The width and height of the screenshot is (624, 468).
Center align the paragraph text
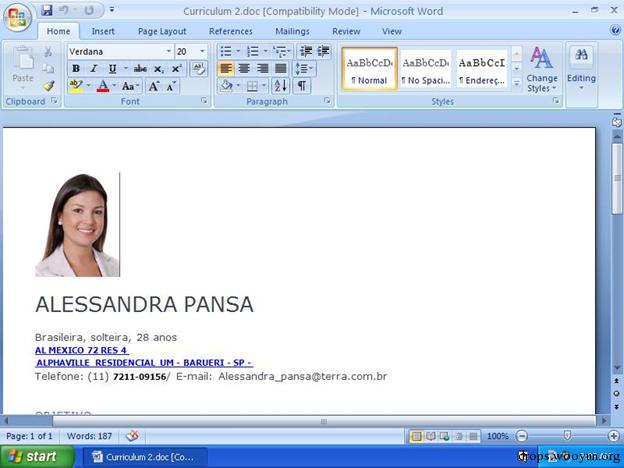coord(243,69)
